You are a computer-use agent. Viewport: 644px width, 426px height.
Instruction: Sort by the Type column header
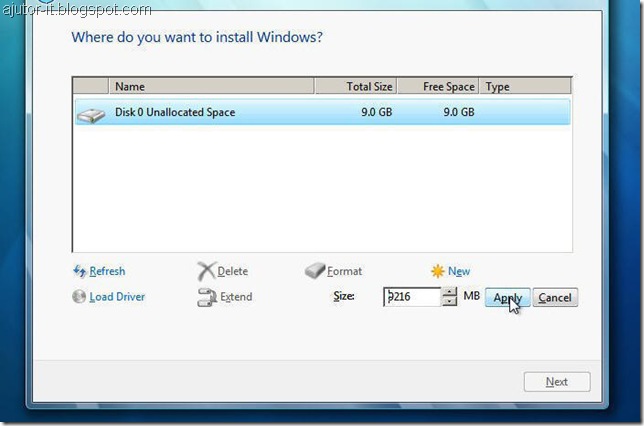coord(525,86)
